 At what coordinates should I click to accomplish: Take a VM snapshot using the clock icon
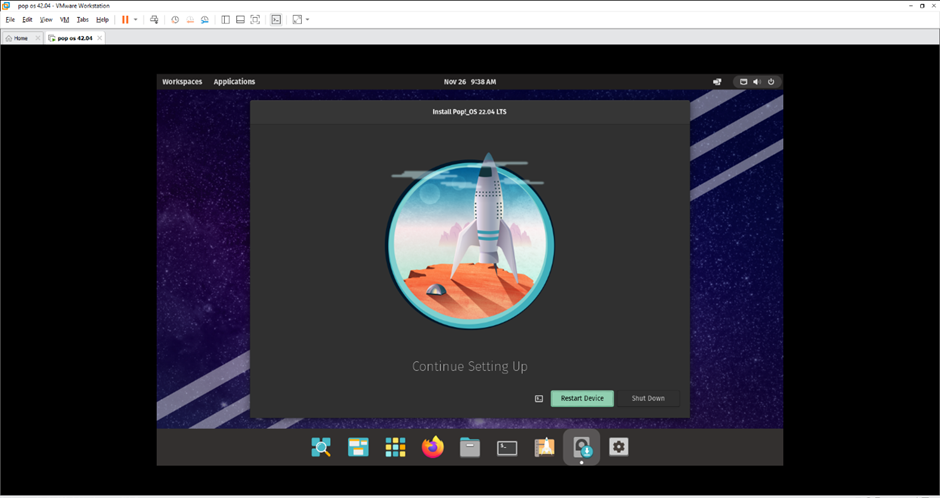175,19
